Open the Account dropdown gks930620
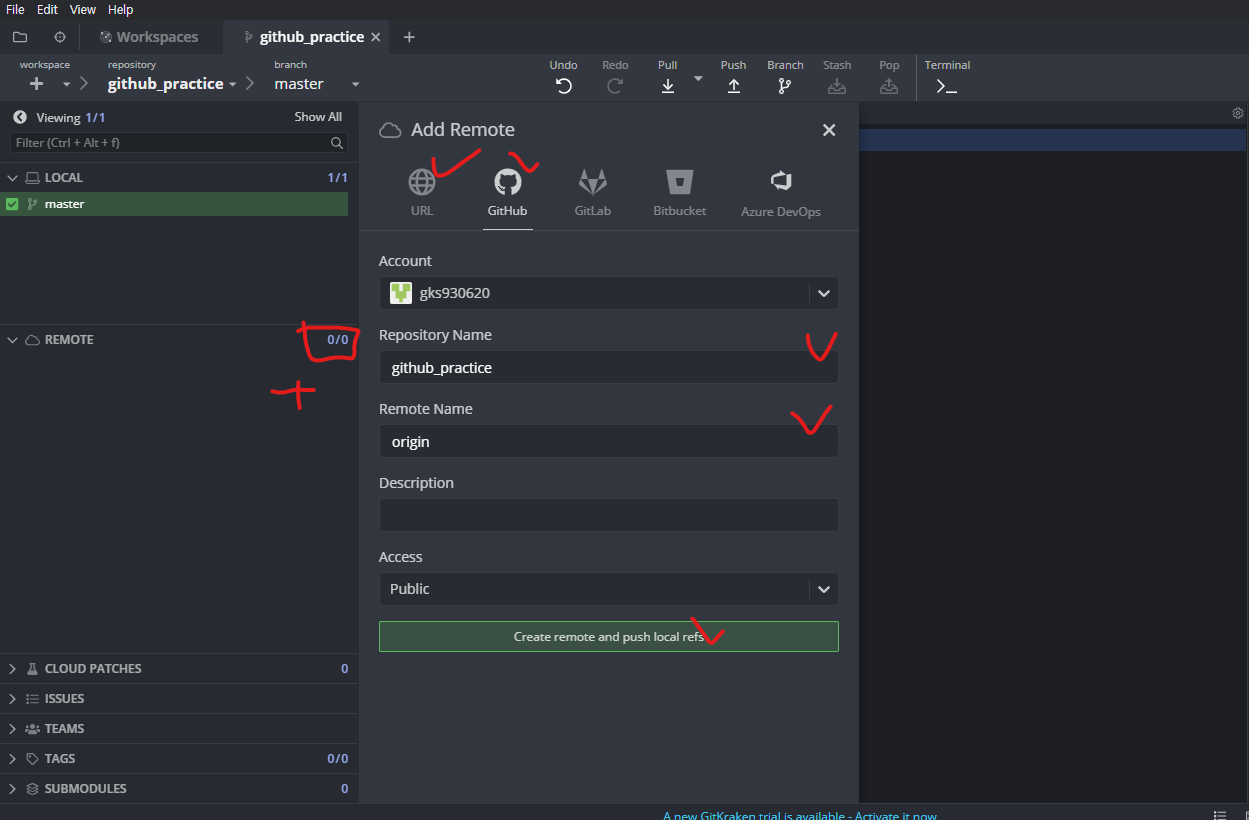Screen dimensions: 1249x820 tap(608, 293)
